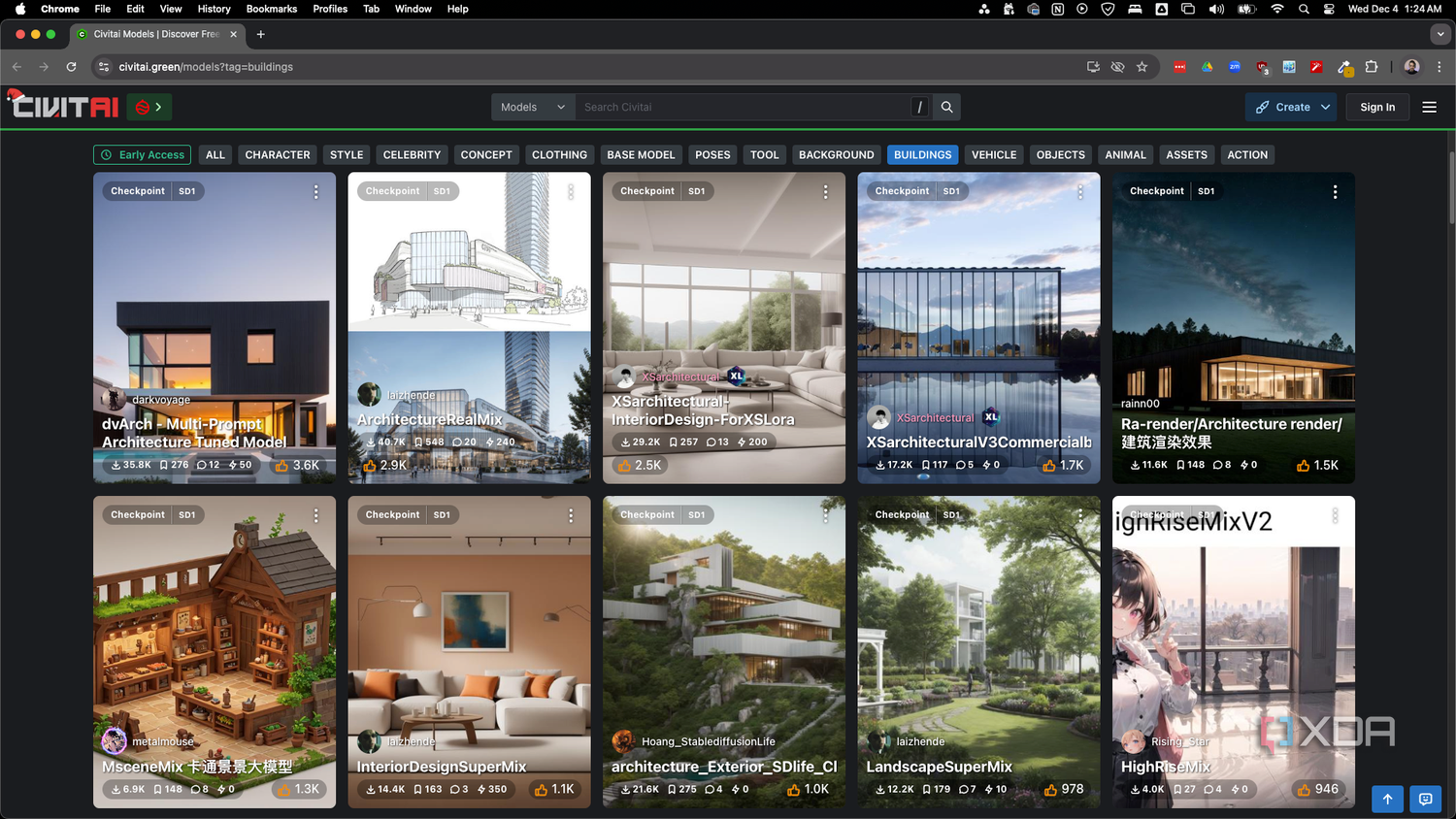Viewport: 1456px width, 819px height.
Task: Toggle the Early Access filter
Action: [x=143, y=154]
